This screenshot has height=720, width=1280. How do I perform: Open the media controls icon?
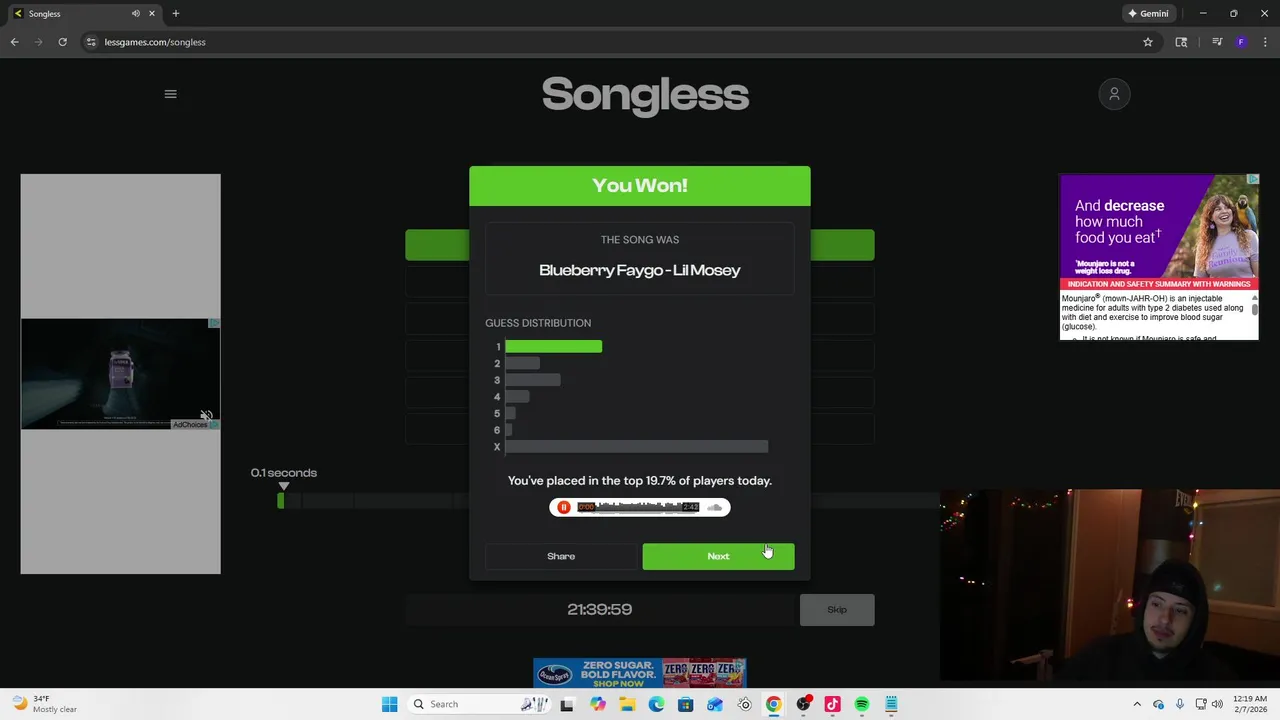click(1217, 42)
